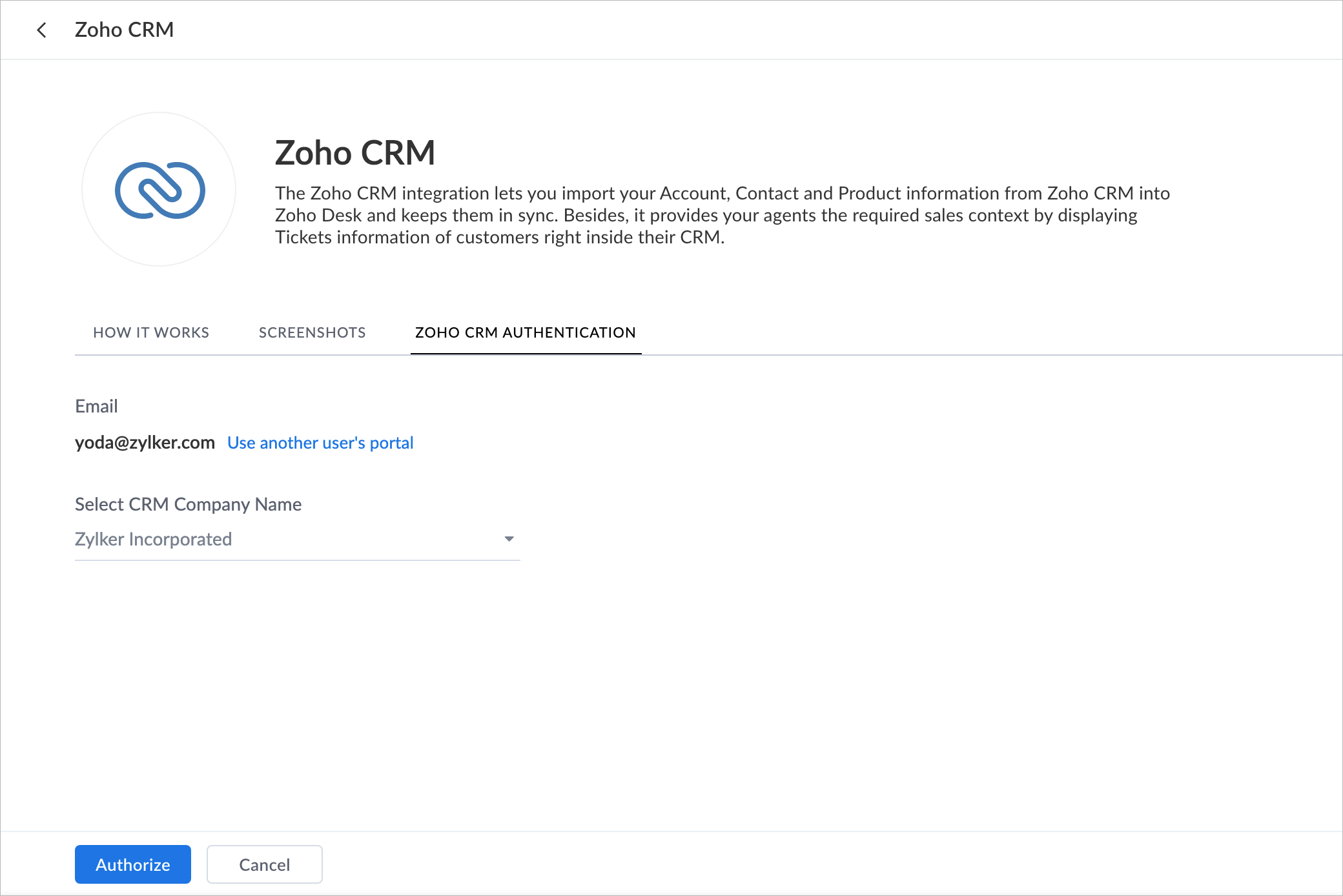
Task: Expand the company name dropdown arrow
Action: pos(509,539)
